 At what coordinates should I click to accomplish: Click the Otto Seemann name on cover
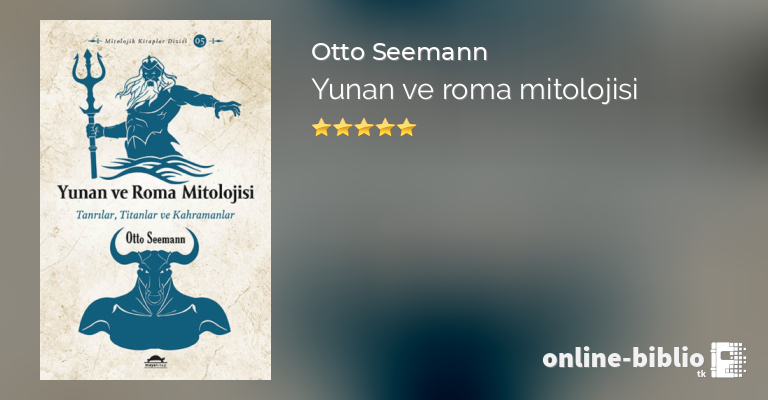[155, 238]
